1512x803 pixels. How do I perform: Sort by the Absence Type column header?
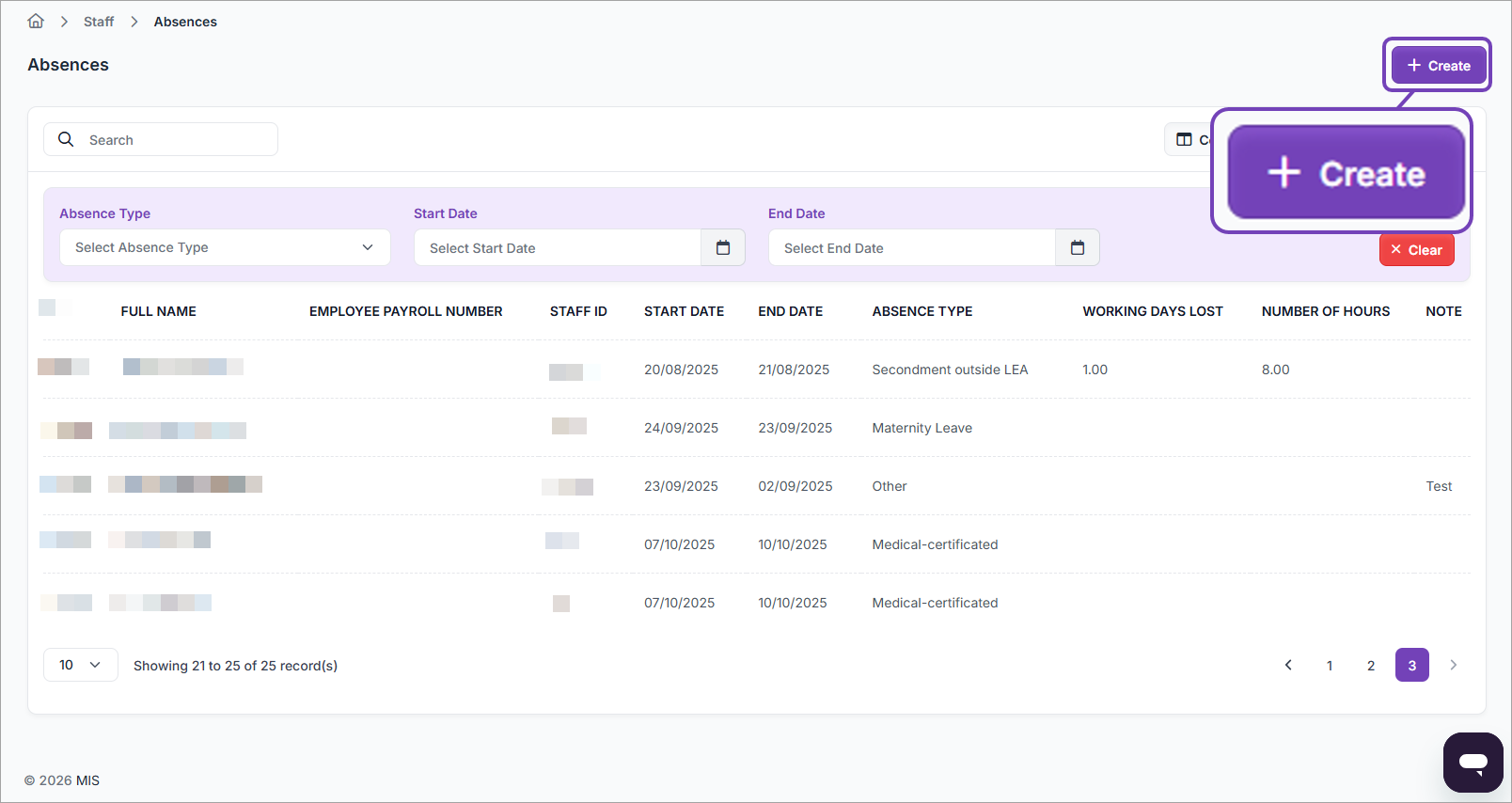[921, 311]
